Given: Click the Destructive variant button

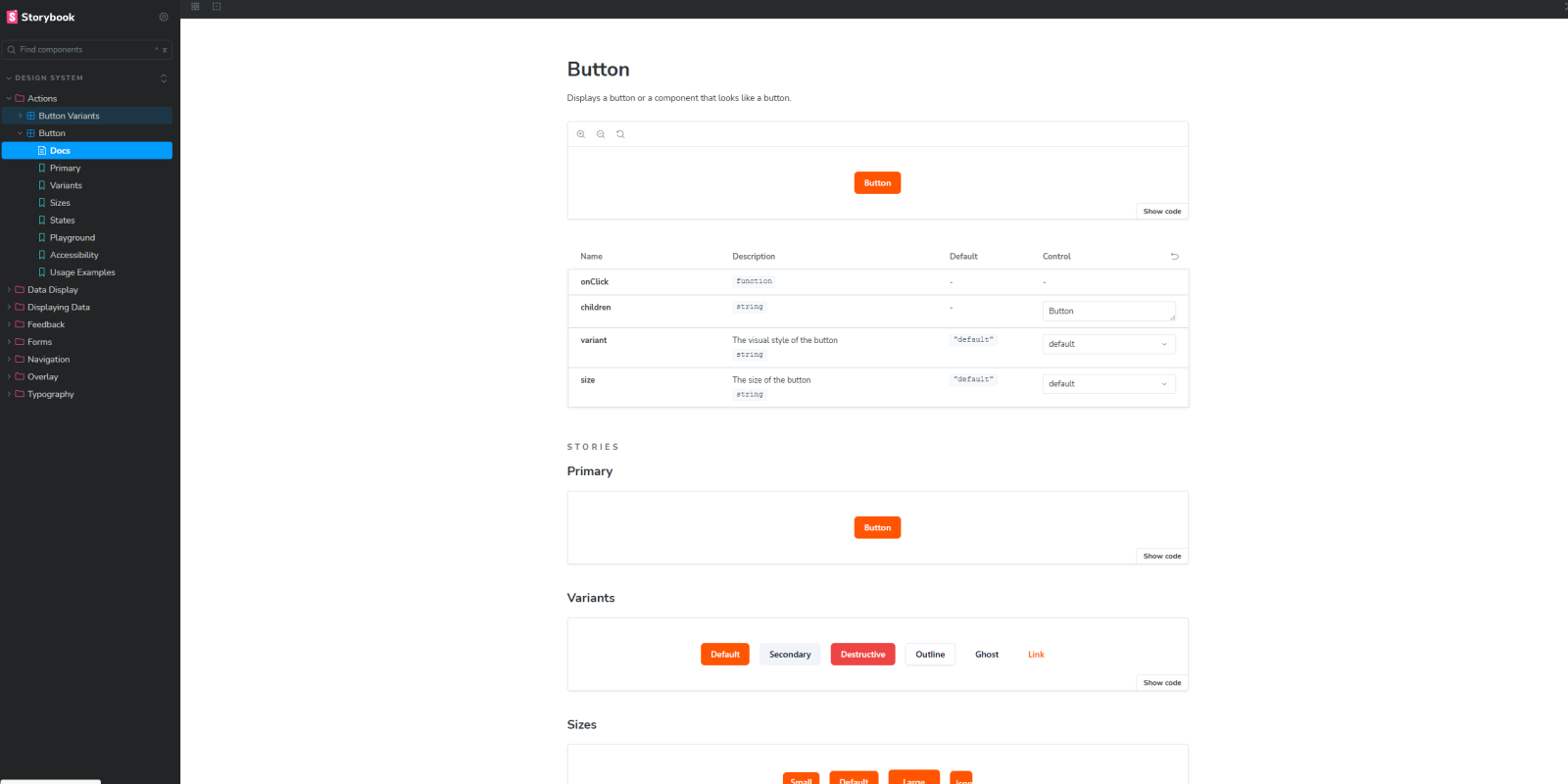Looking at the screenshot, I should [862, 655].
